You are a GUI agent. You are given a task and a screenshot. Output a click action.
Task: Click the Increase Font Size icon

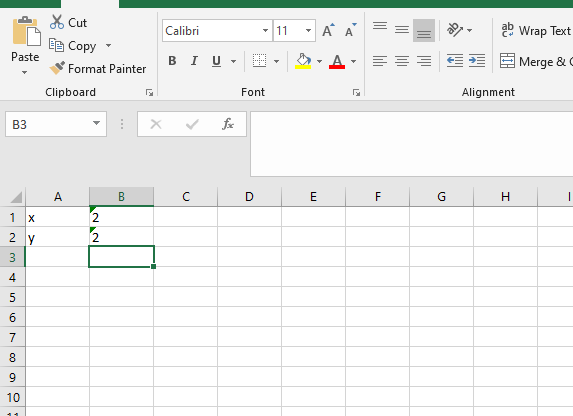coord(328,30)
